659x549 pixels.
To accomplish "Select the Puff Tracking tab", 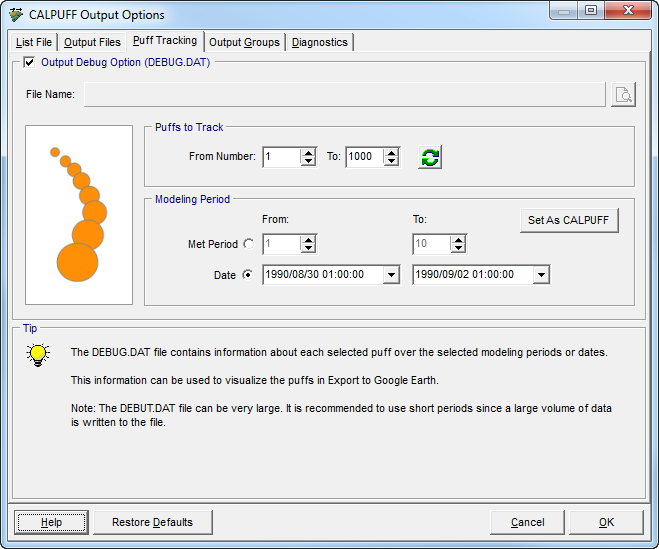I will click(165, 41).
